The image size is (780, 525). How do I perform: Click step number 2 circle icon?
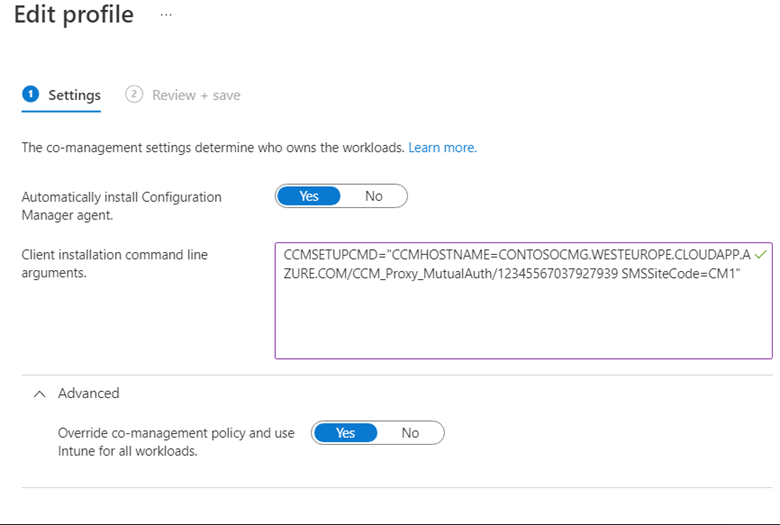click(x=134, y=94)
